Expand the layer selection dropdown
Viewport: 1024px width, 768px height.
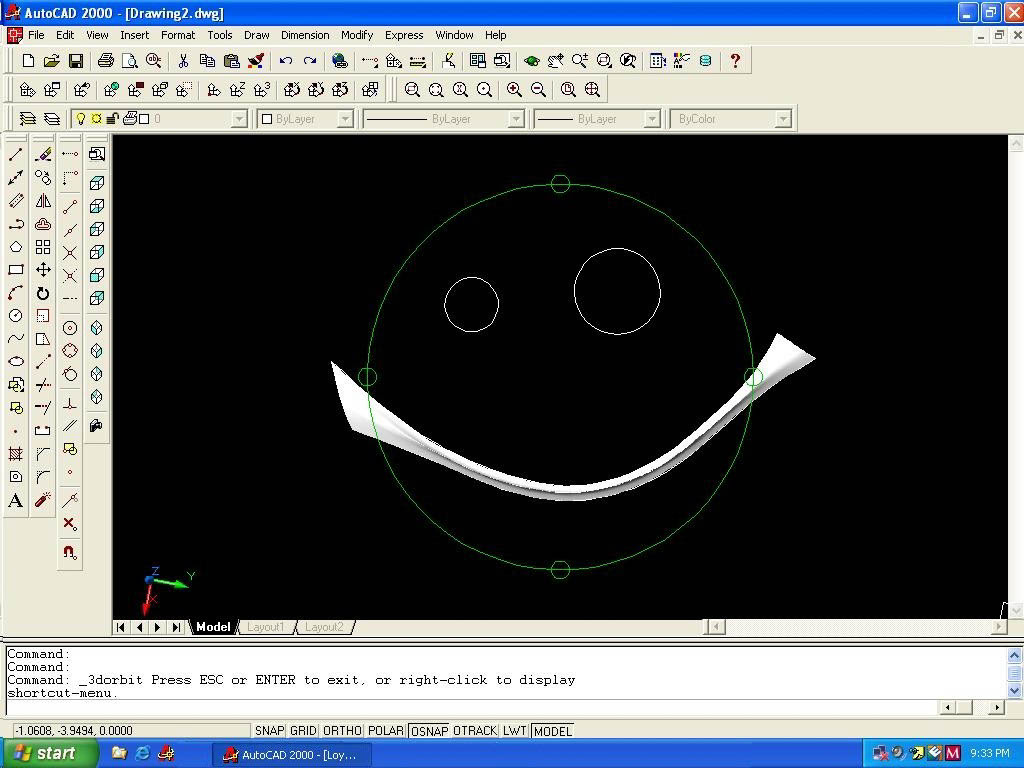[238, 119]
